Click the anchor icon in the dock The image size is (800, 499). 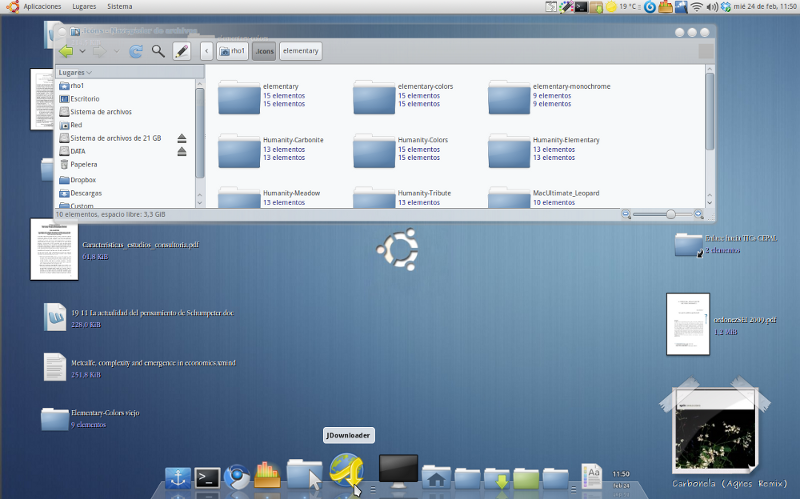tap(178, 478)
